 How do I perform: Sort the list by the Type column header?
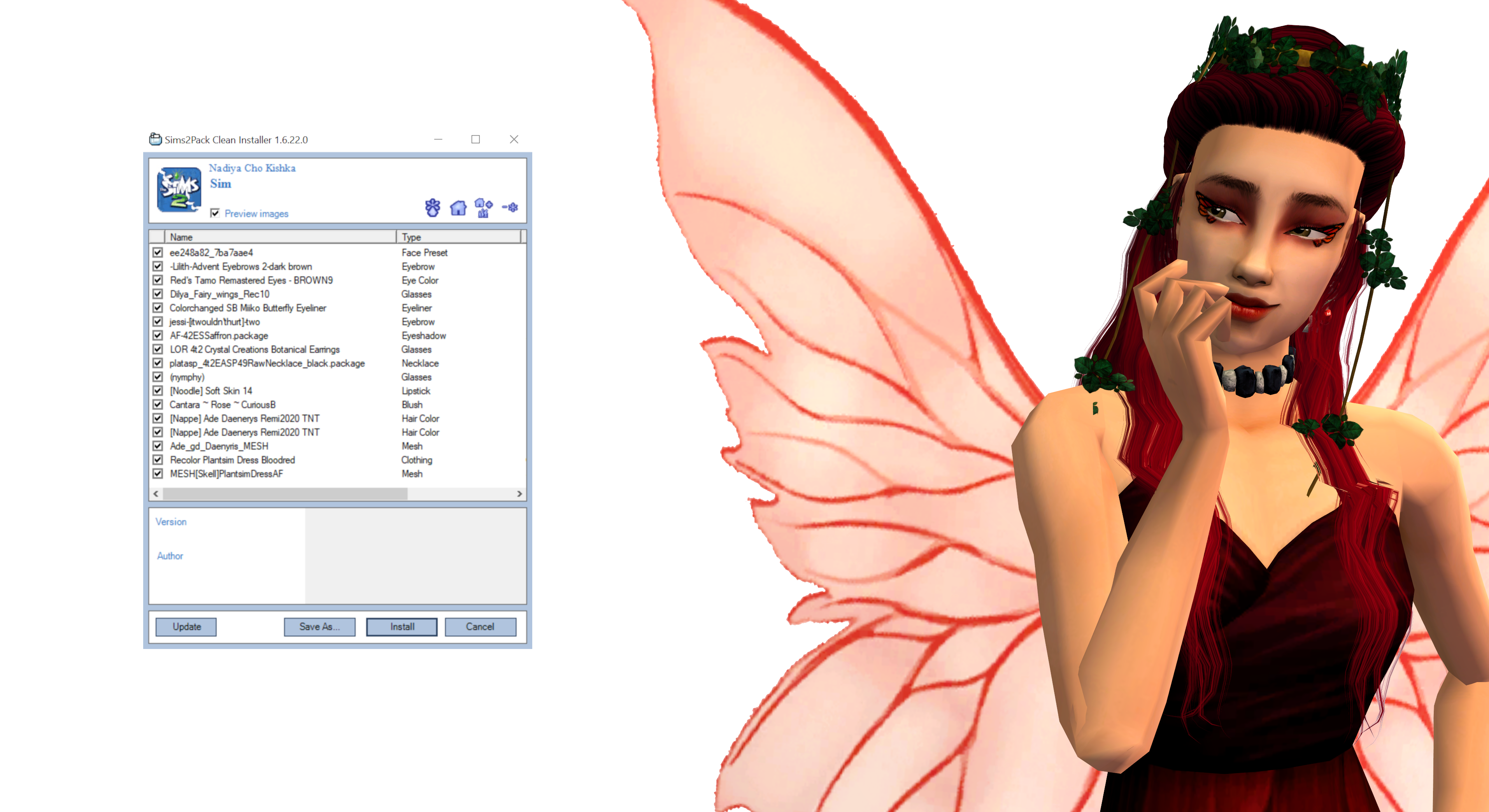tap(459, 237)
